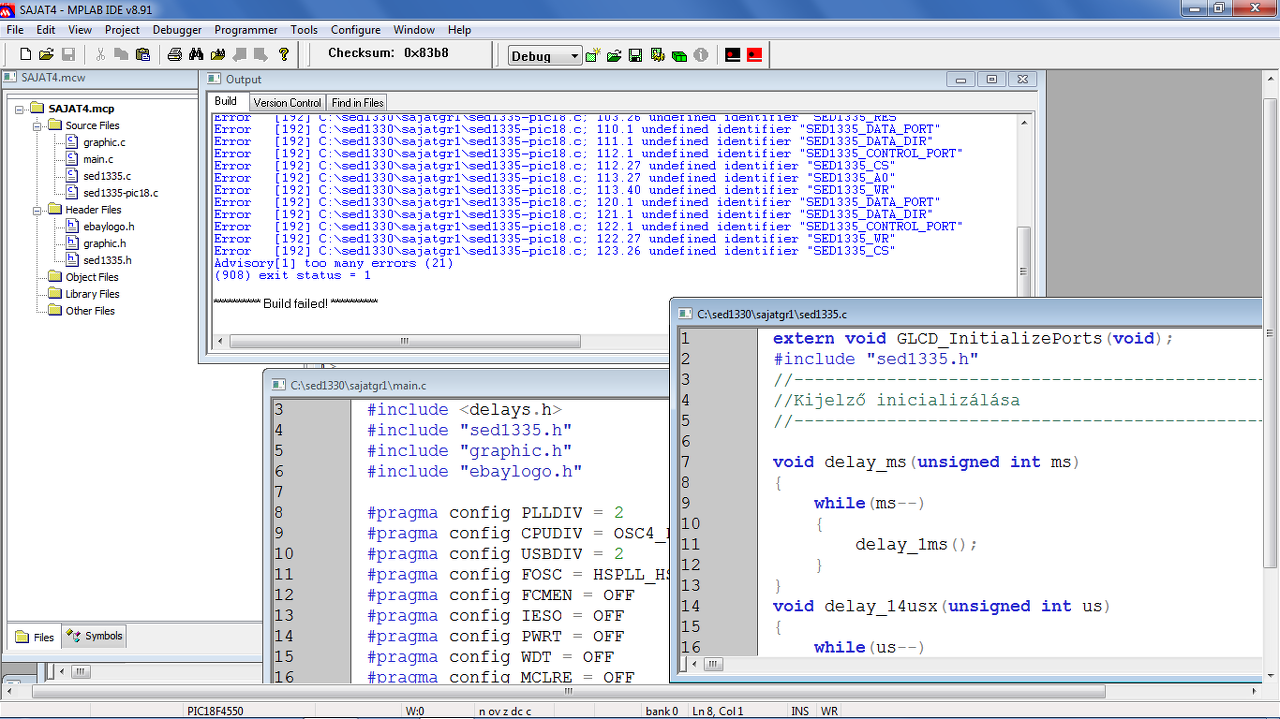Select sed1335.h in Header Files
This screenshot has width=1280, height=719.
click(107, 260)
